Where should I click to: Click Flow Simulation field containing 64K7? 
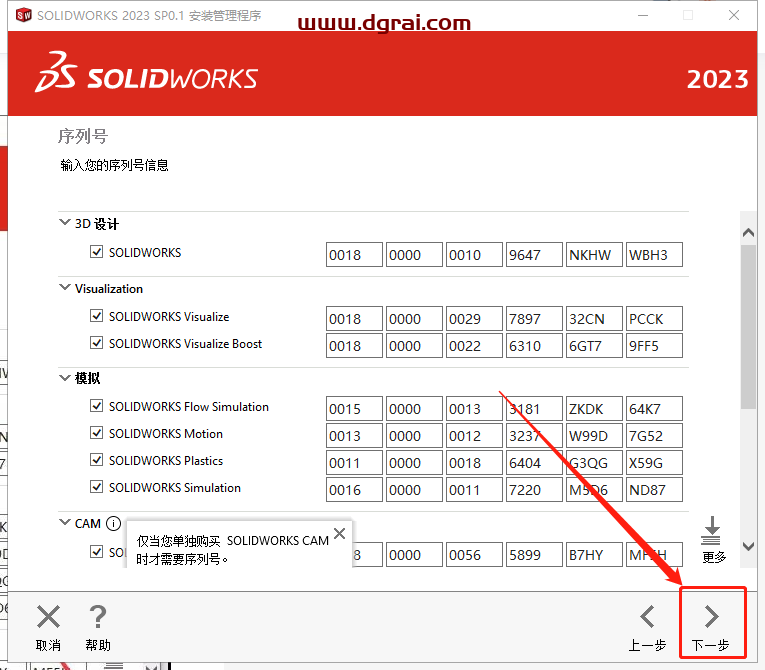[x=654, y=408]
